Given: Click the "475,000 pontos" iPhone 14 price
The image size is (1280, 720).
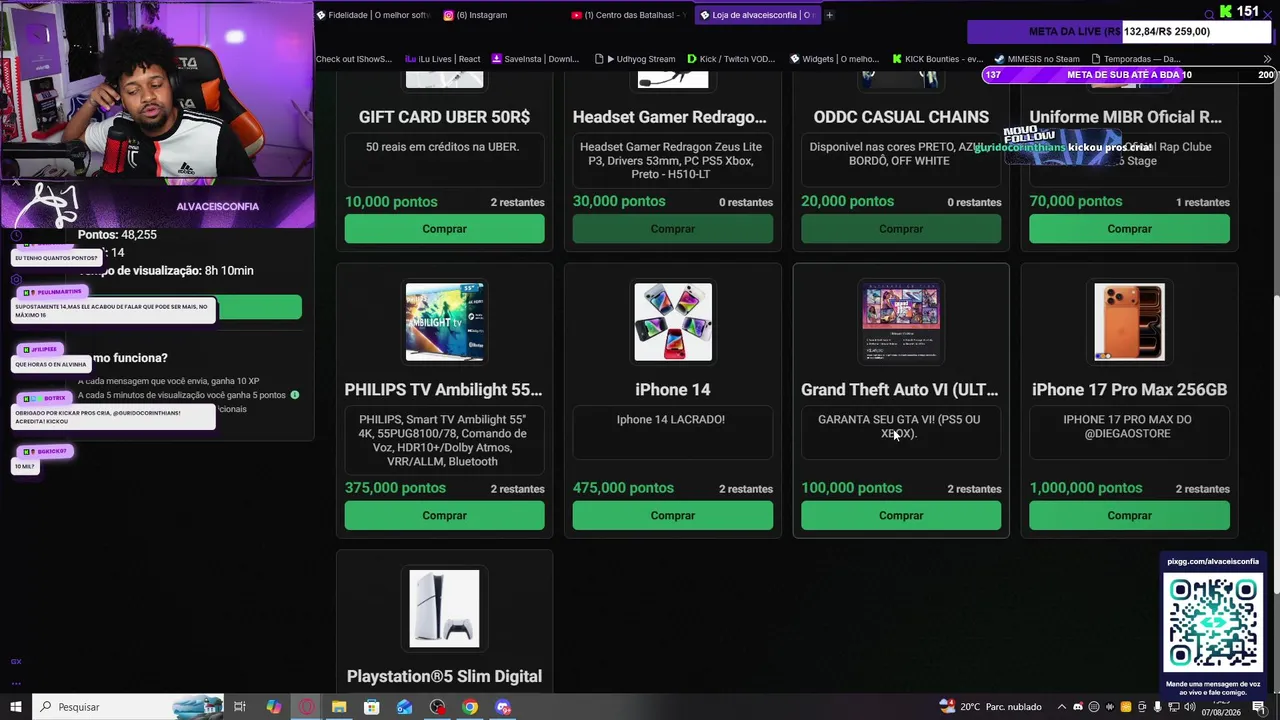Looking at the screenshot, I should 623,488.
